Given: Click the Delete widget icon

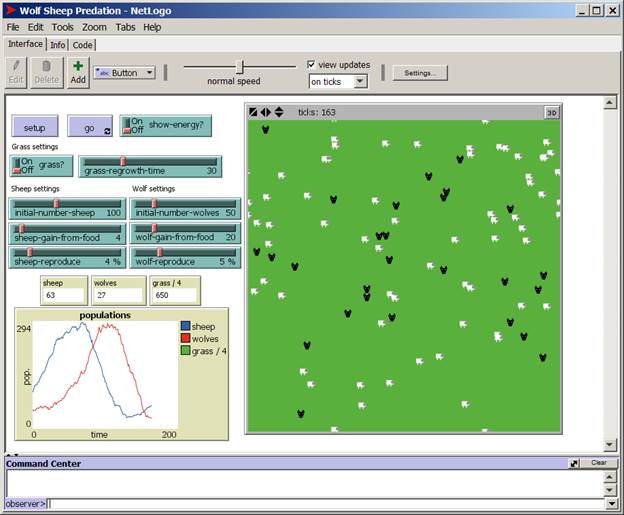Looking at the screenshot, I should click(46, 67).
